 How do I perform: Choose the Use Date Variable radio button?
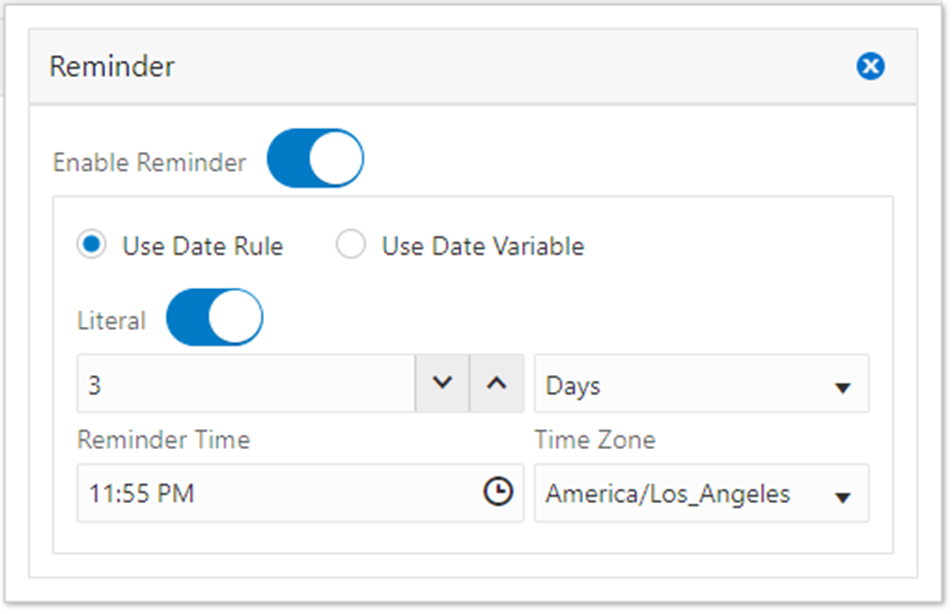coord(351,245)
